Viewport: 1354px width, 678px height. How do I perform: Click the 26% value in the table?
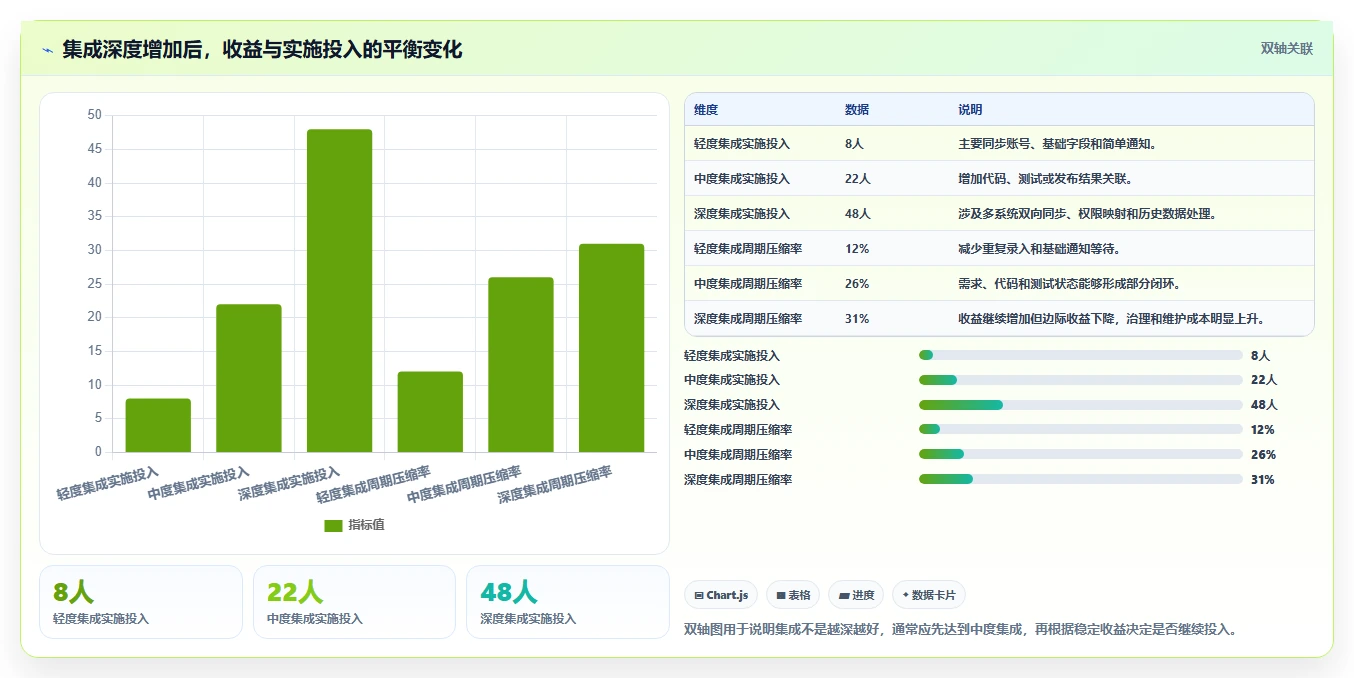point(857,284)
